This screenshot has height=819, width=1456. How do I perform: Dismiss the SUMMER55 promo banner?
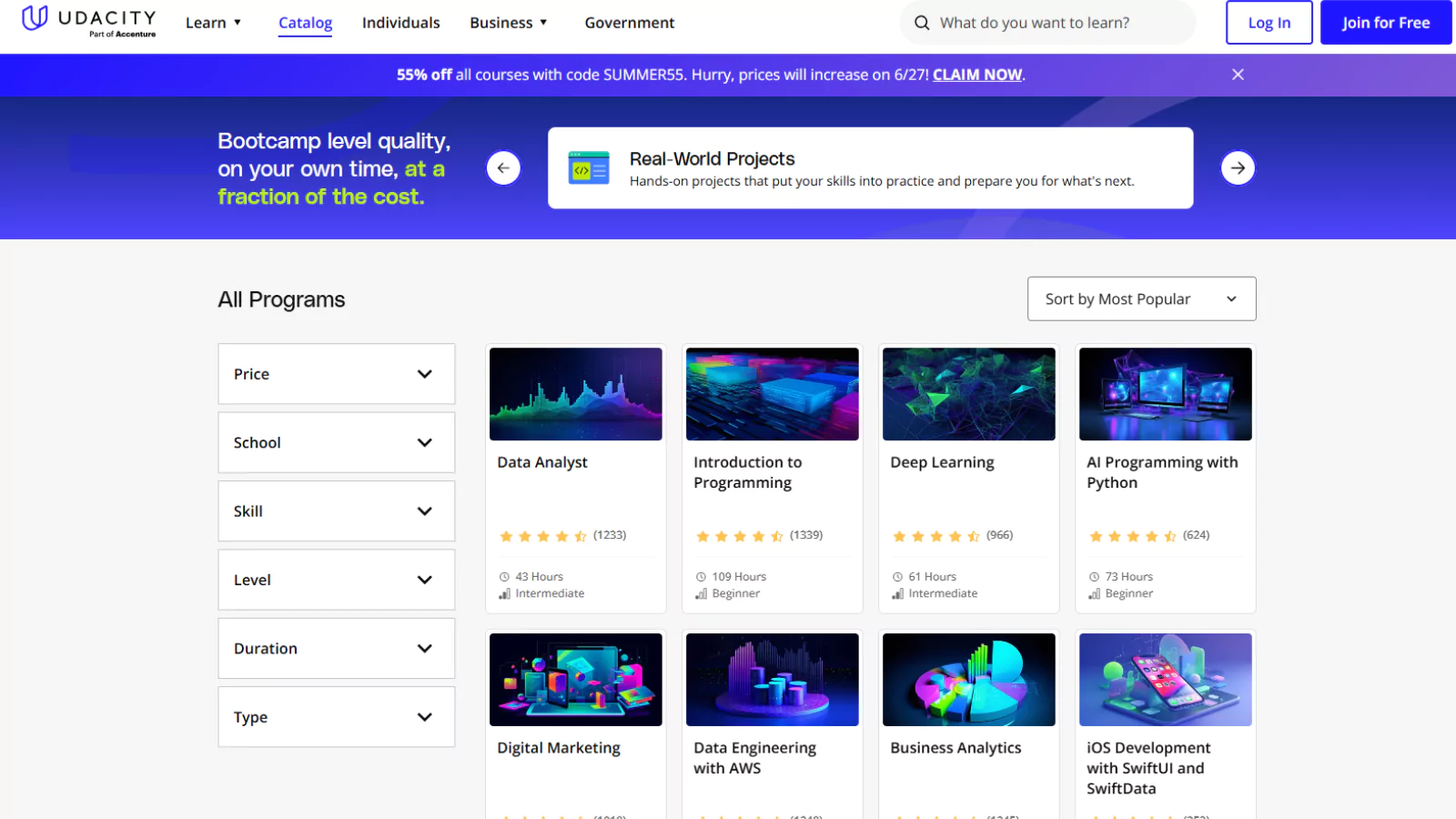click(x=1238, y=75)
